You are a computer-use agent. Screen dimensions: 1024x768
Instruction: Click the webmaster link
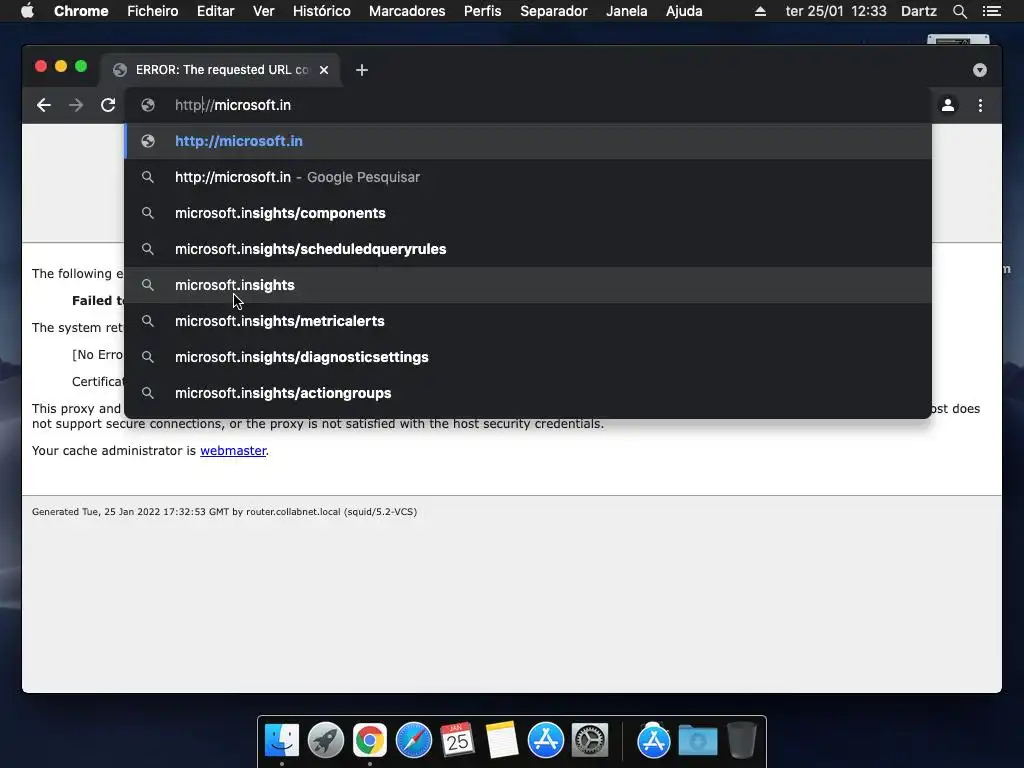[x=233, y=451]
